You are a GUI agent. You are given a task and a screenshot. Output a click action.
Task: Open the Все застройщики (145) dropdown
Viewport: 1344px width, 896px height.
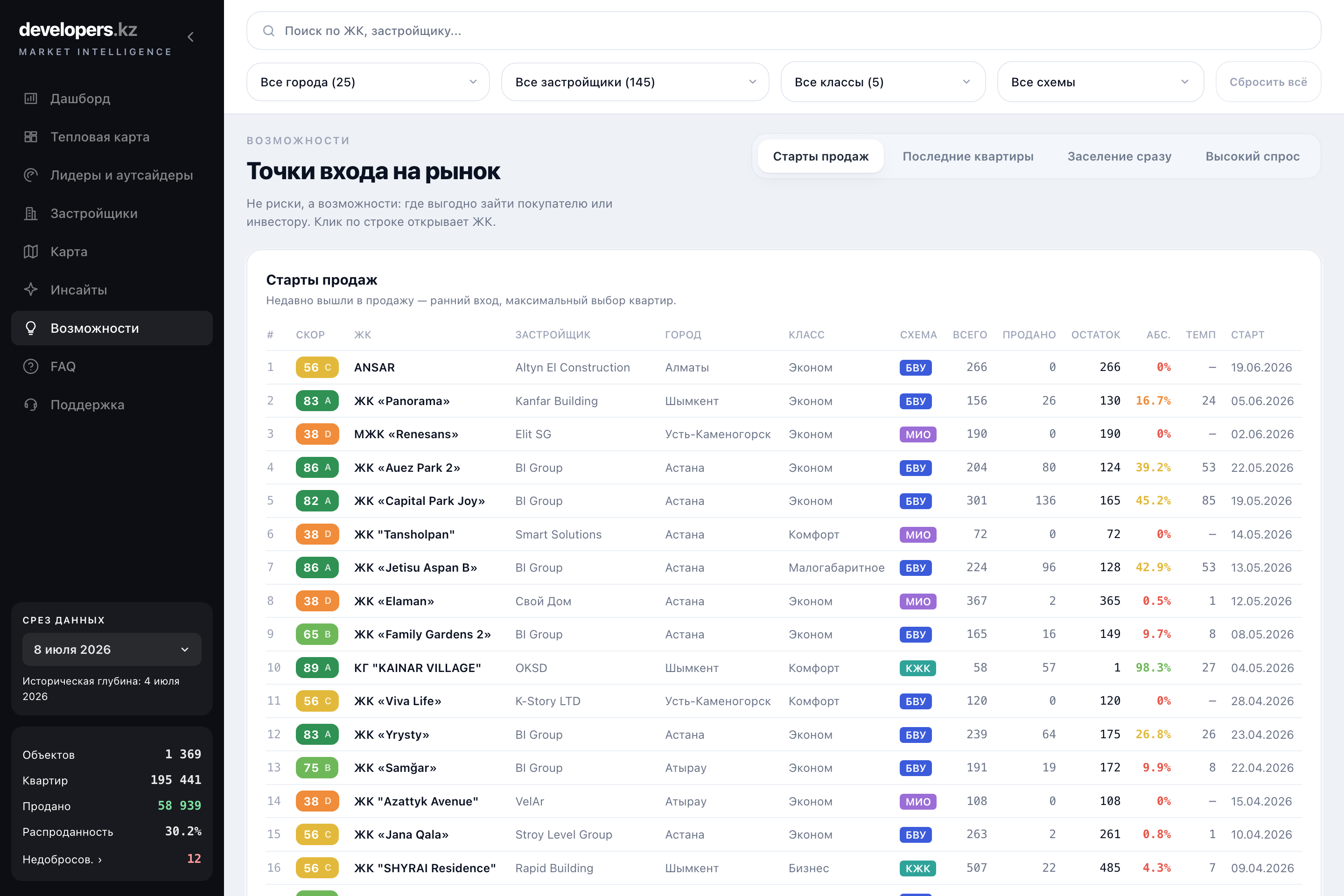(635, 82)
